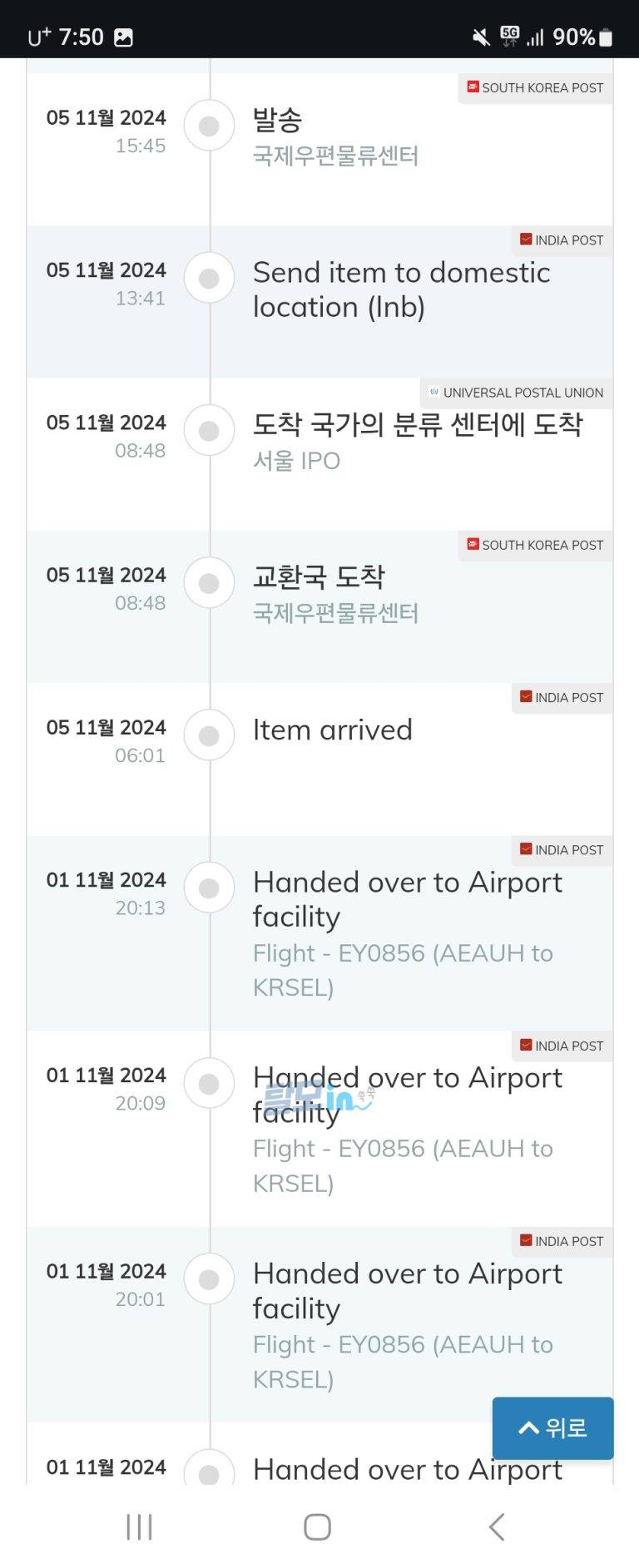Click timeline circle for 'Item arrived' at 06:01
Viewport: 639px width, 1568px height.
(209, 735)
